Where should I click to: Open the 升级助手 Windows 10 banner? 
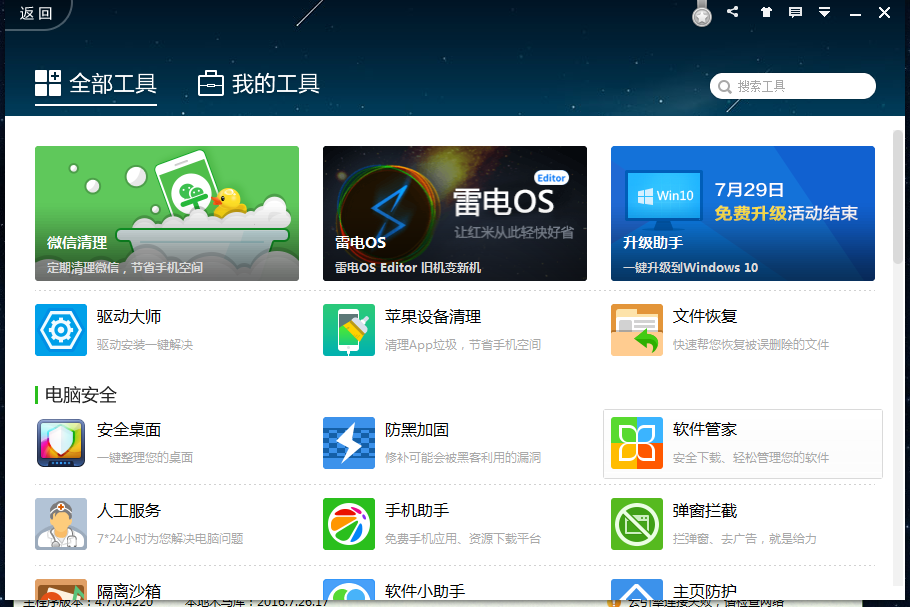click(x=743, y=214)
